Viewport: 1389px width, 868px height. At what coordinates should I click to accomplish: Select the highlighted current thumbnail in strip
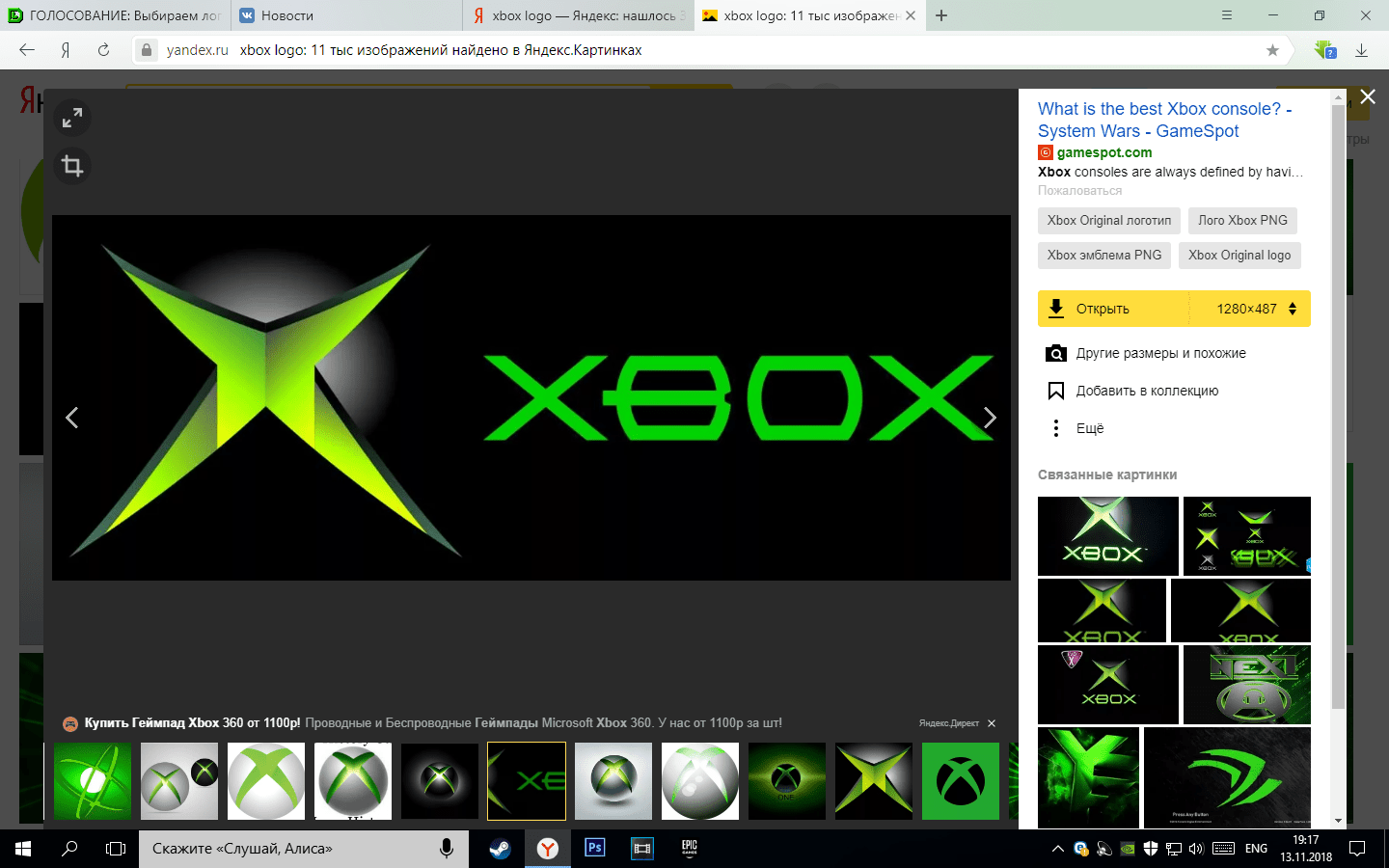pyautogui.click(x=527, y=781)
